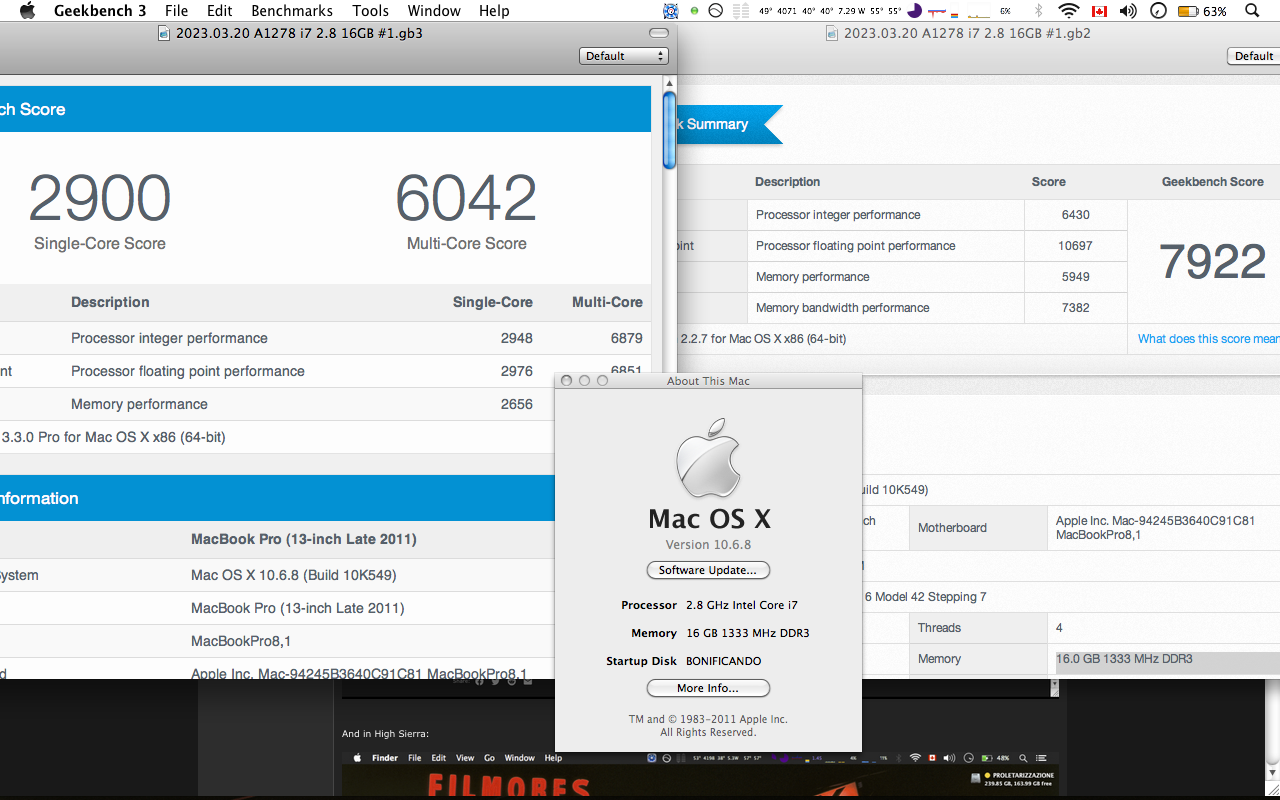
Task: Open the Bluetooth menu bar icon
Action: pos(1038,11)
